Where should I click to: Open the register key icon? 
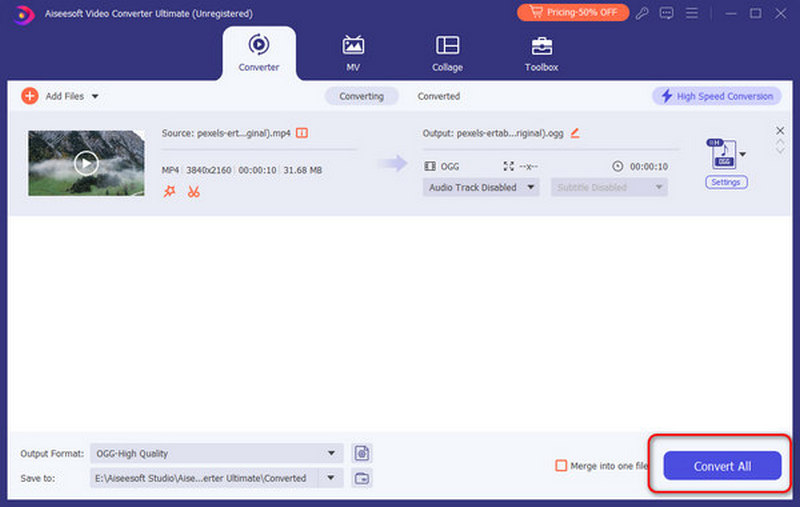pos(642,13)
